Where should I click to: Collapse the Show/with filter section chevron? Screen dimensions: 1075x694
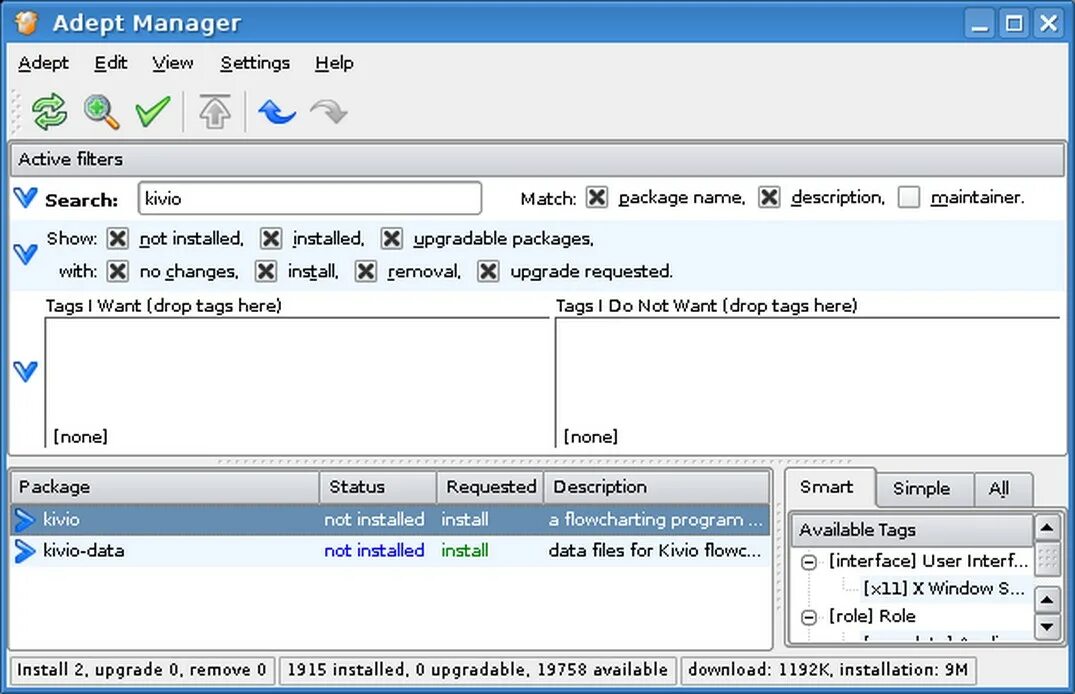(25, 254)
